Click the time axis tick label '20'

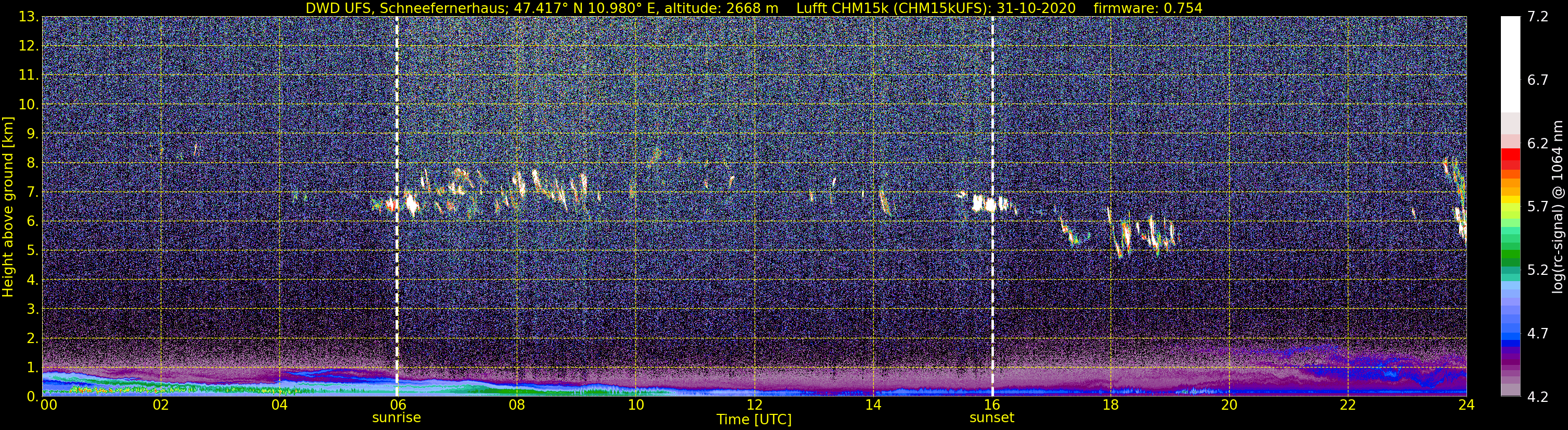pyautogui.click(x=1229, y=406)
